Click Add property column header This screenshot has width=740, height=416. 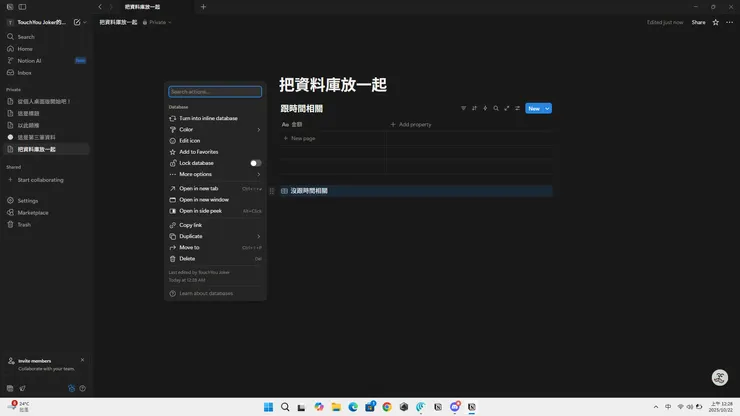[x=411, y=125]
